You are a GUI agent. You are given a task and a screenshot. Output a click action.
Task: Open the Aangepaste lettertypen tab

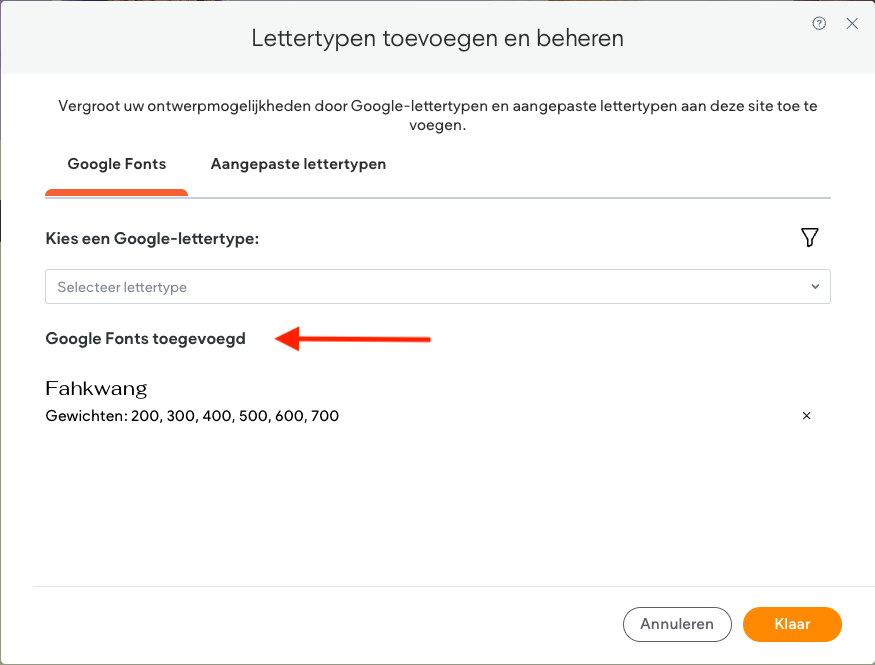pos(298,164)
